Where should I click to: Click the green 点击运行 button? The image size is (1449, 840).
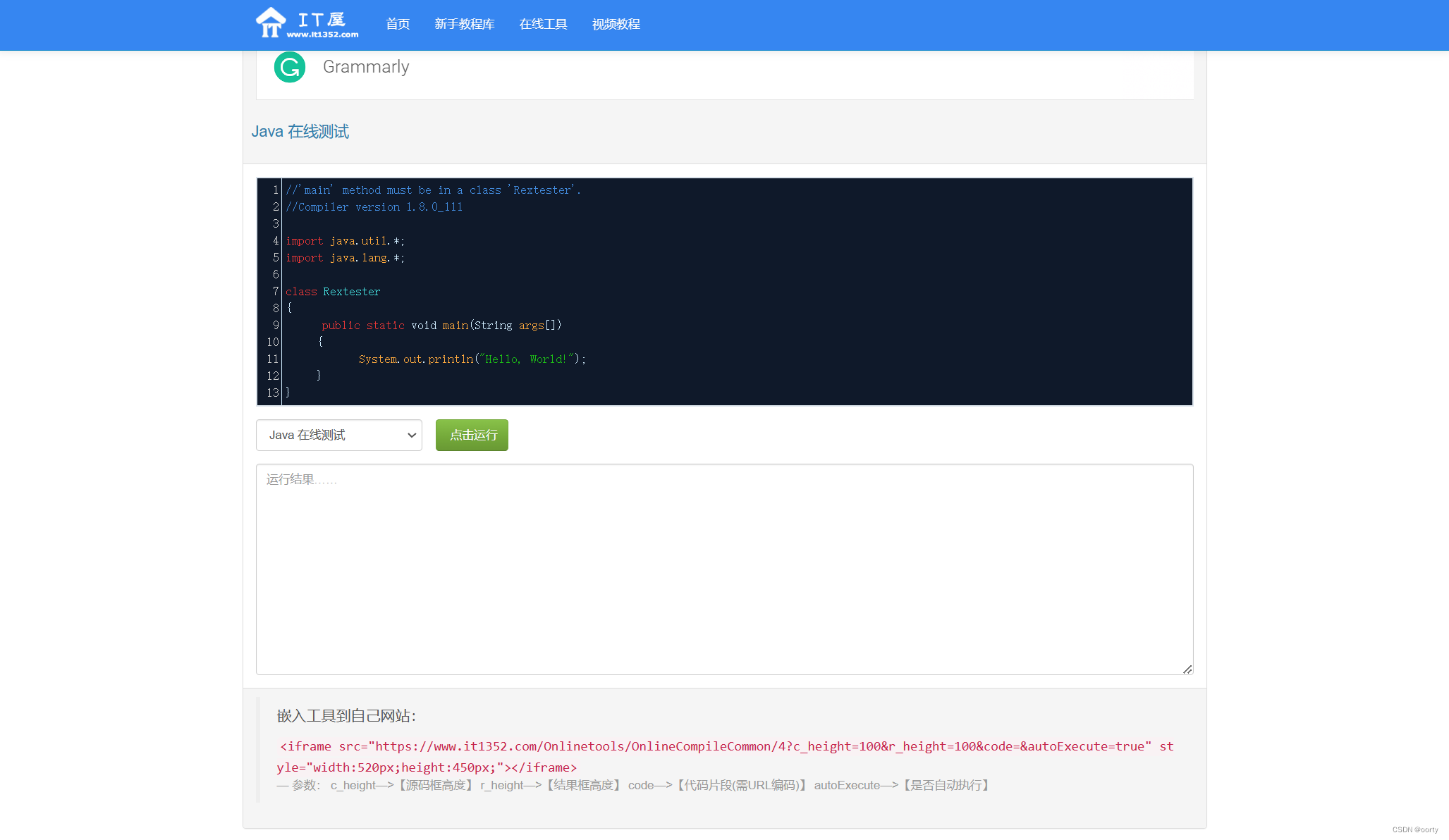472,436
